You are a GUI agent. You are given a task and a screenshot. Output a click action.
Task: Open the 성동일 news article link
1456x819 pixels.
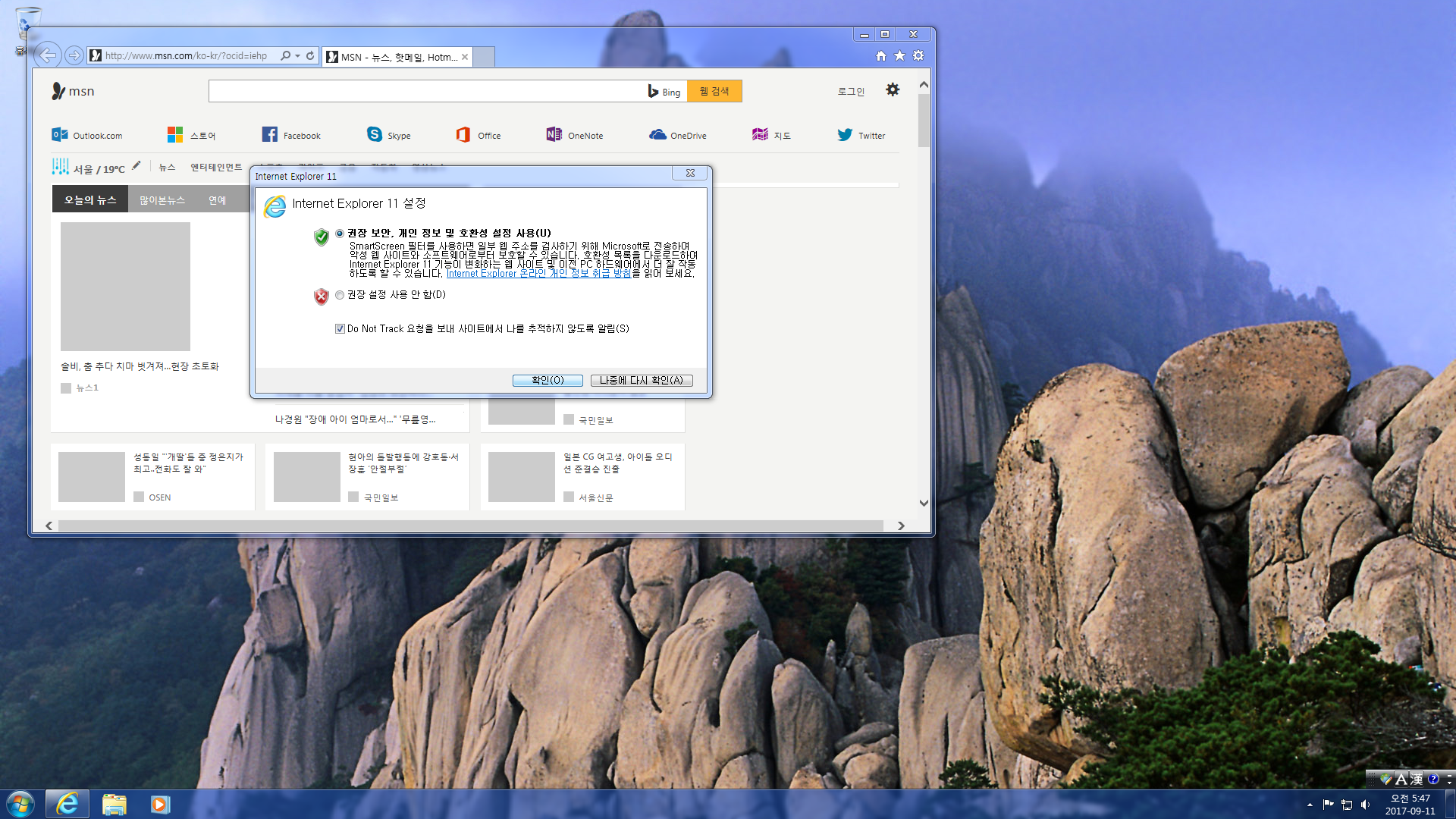[x=188, y=463]
